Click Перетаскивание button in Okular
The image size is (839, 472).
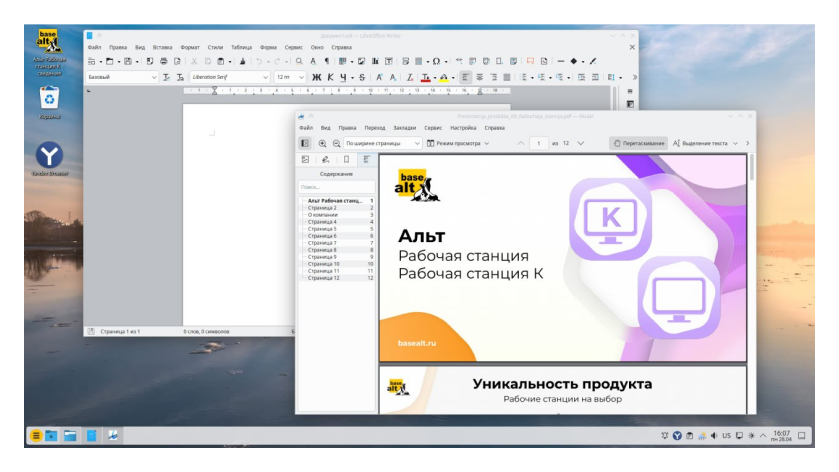click(639, 143)
